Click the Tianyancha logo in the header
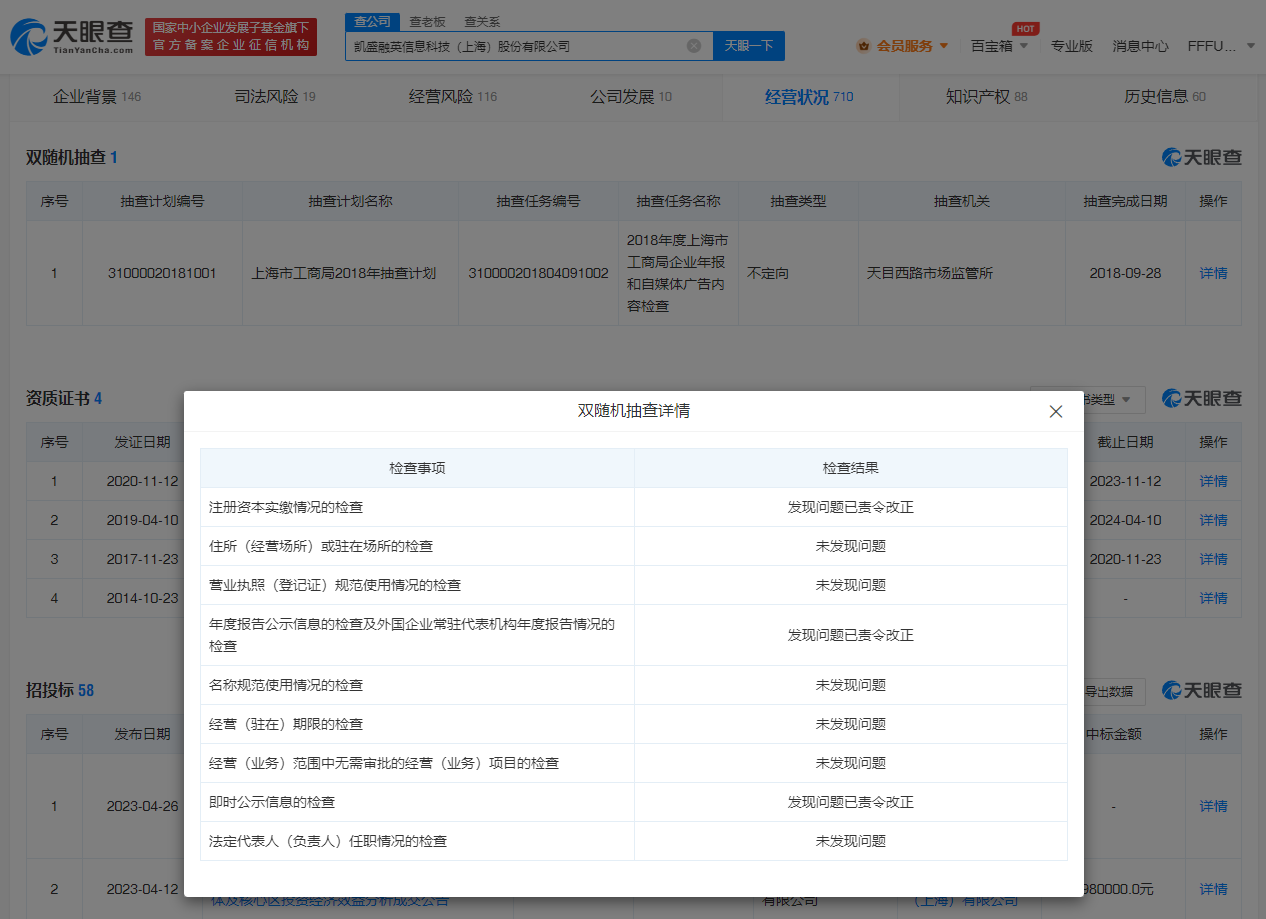The image size is (1266, 919). [72, 37]
